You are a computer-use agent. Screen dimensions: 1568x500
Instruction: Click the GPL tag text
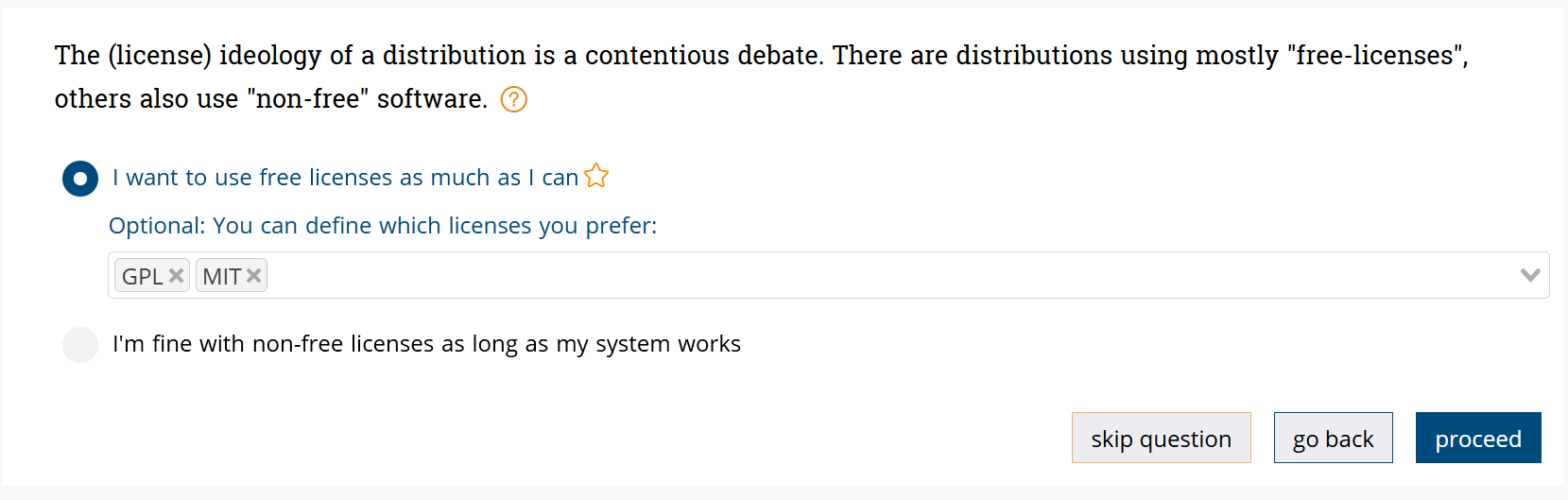coord(143,276)
